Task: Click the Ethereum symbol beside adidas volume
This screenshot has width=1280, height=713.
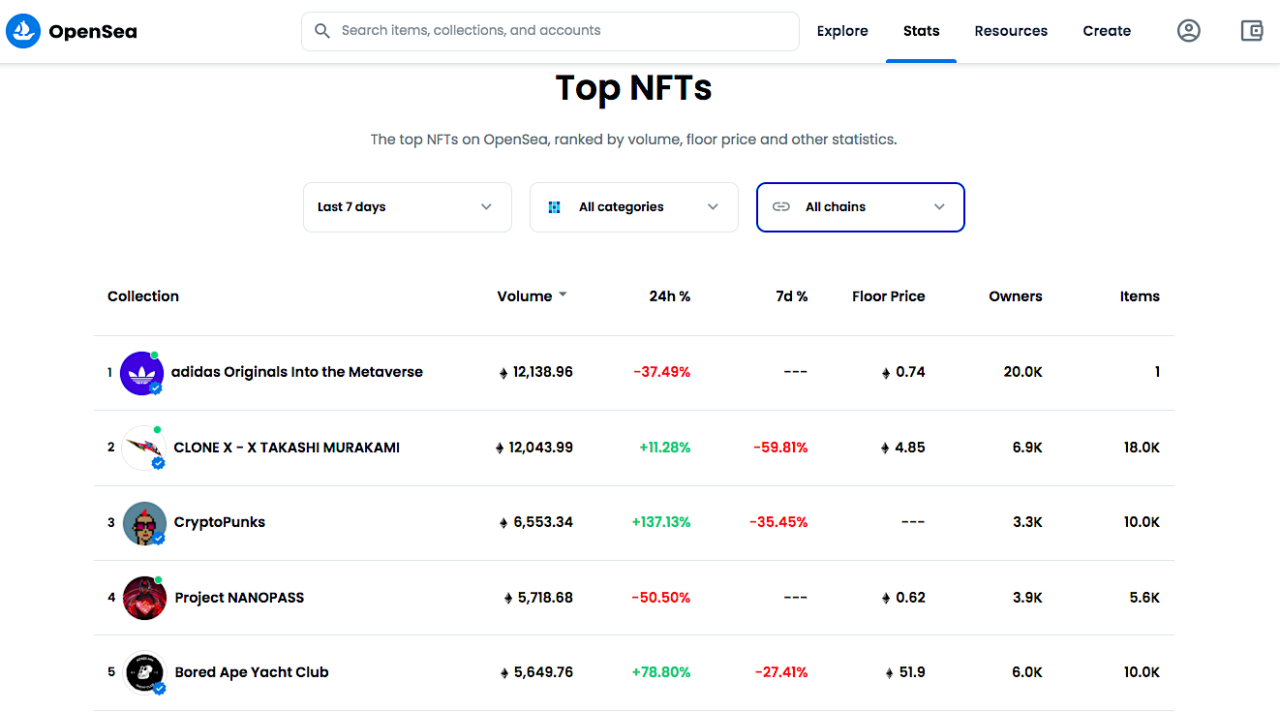Action: pos(503,371)
